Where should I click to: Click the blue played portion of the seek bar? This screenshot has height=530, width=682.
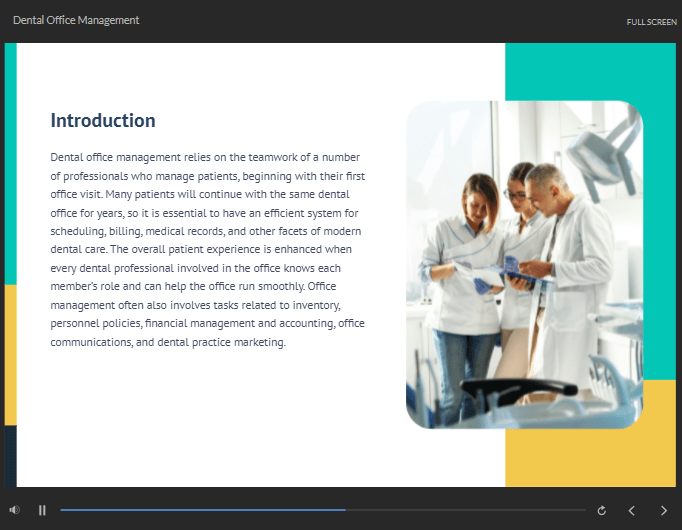coord(200,510)
